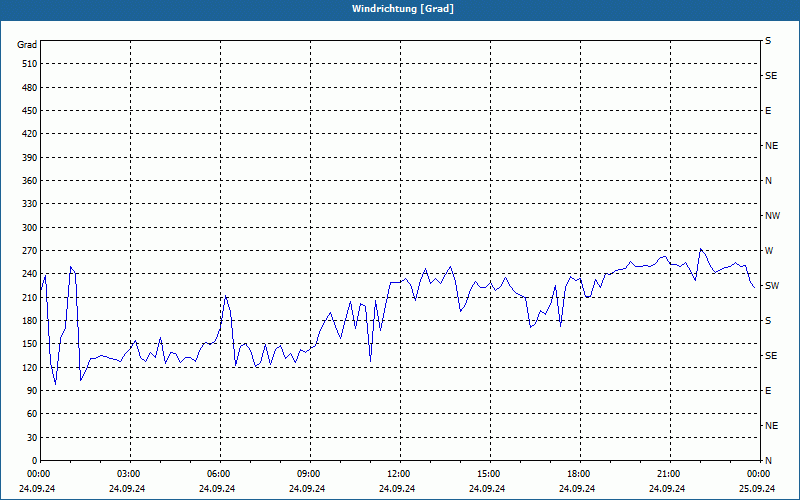
Task: Click the 'NW' compass direction label
Action: coord(772,216)
